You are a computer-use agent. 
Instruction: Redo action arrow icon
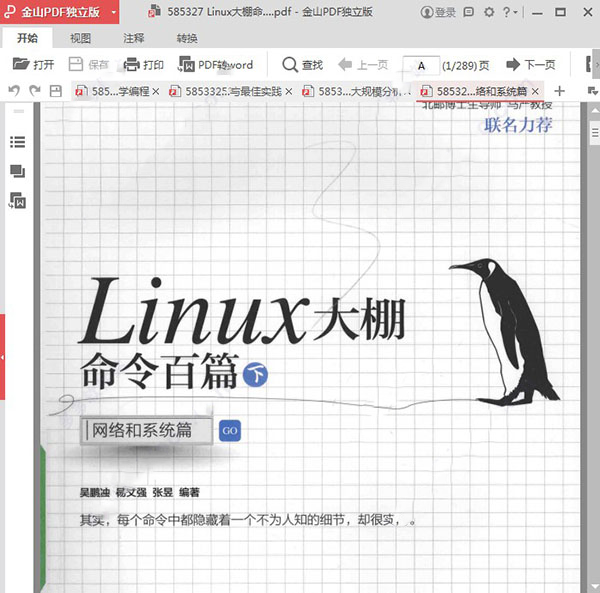tap(35, 91)
